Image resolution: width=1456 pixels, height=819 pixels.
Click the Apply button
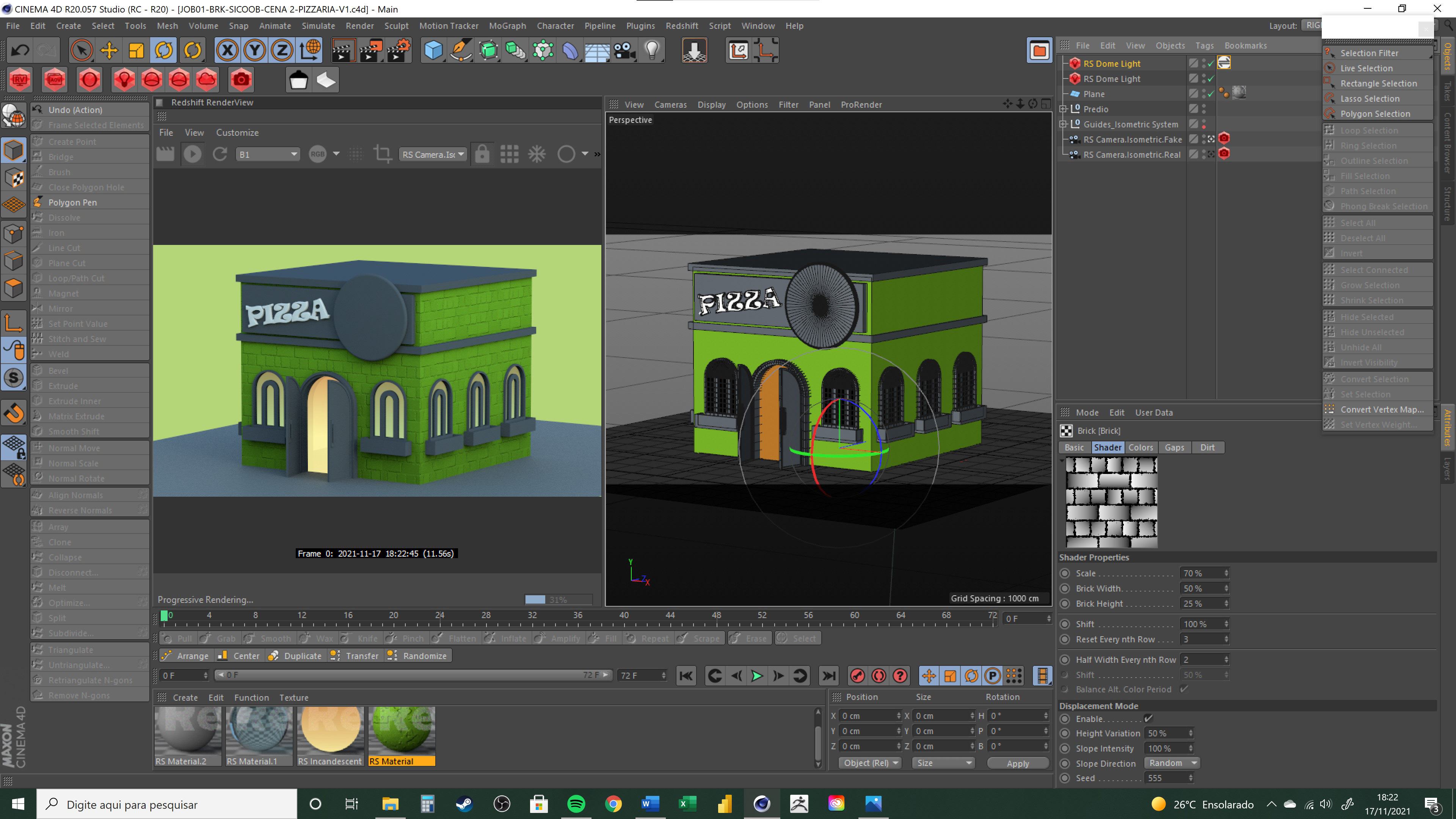(x=1017, y=763)
